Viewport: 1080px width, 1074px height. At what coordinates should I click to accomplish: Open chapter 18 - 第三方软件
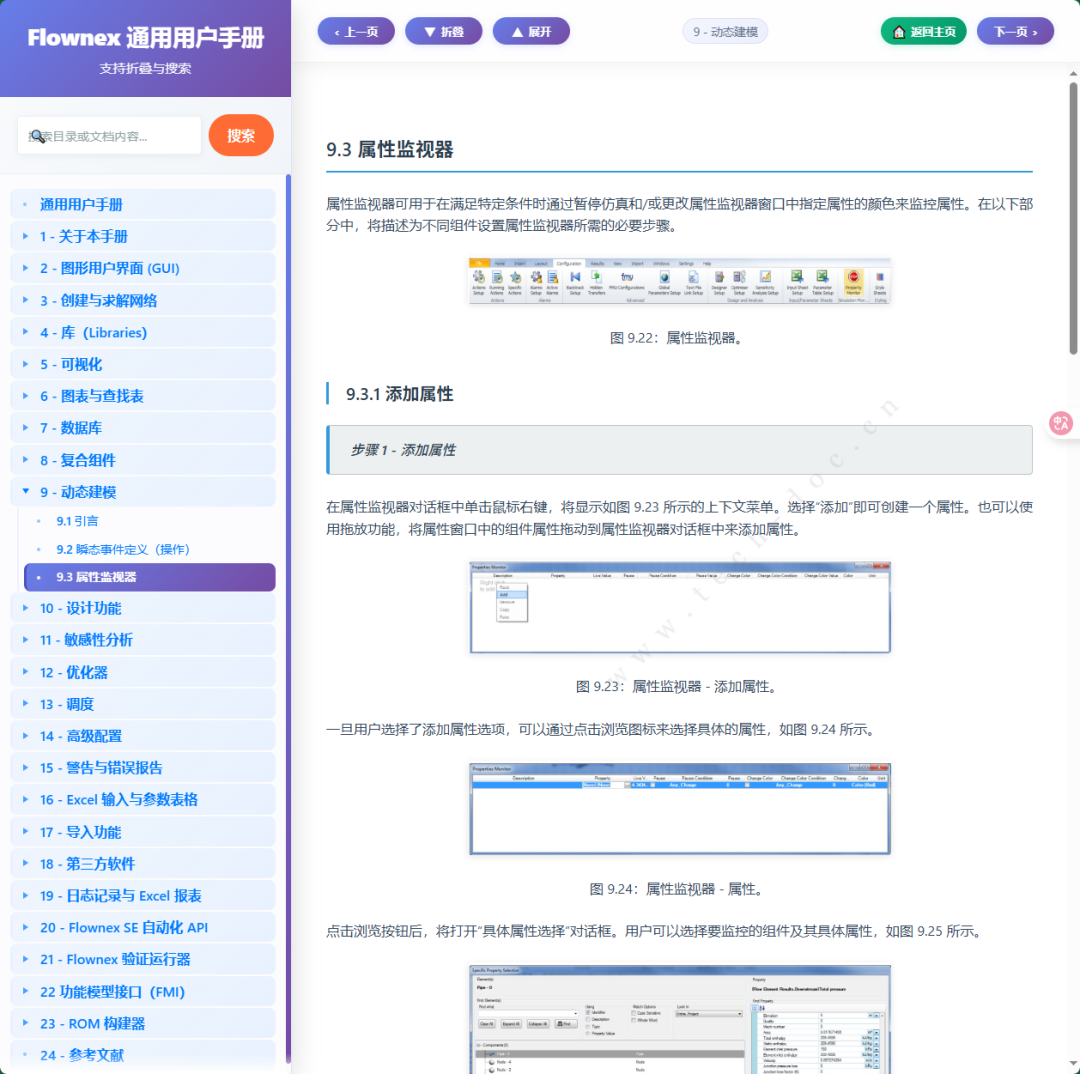(143, 863)
